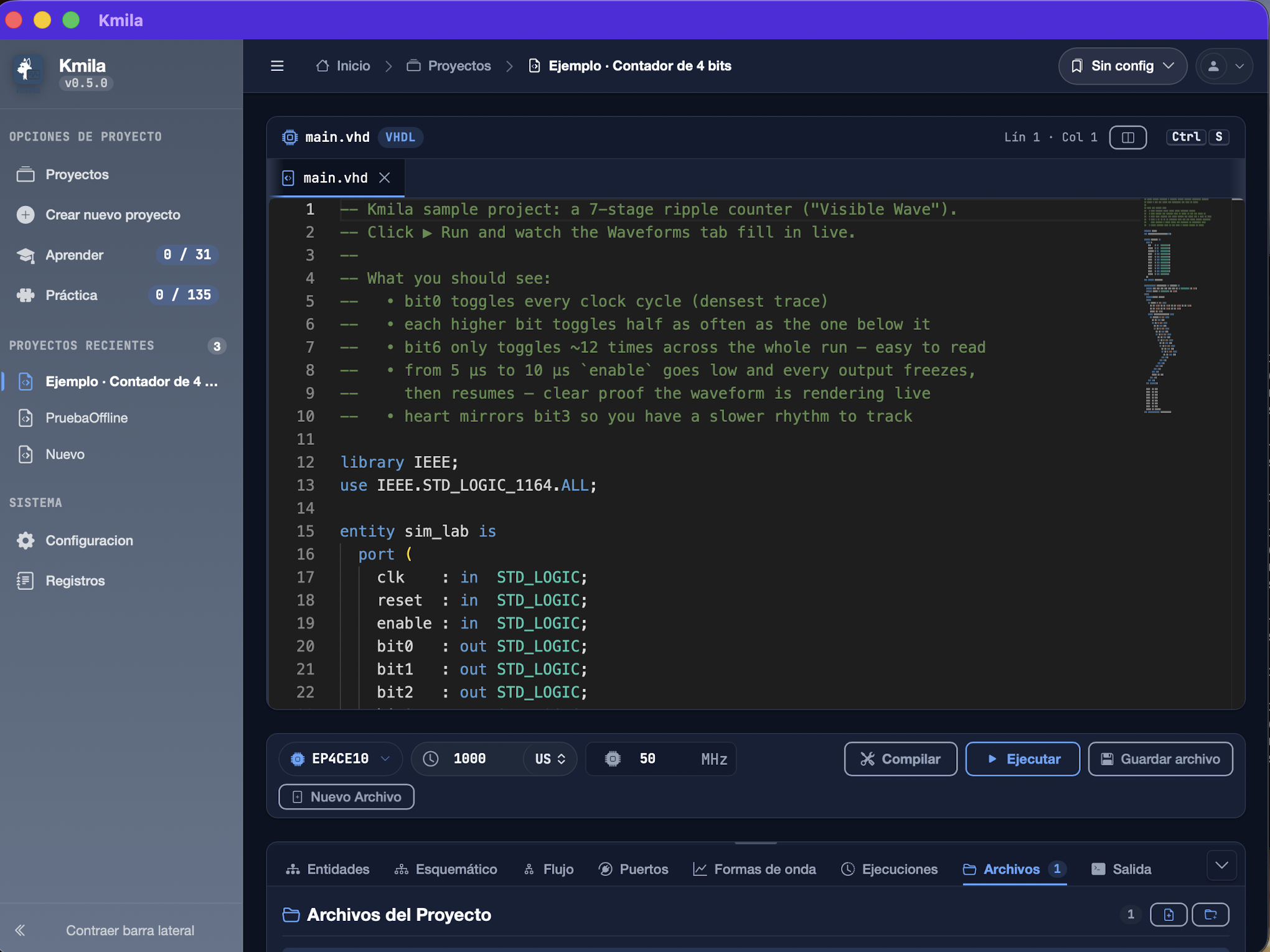Select the main.vhd editor tab

point(336,178)
